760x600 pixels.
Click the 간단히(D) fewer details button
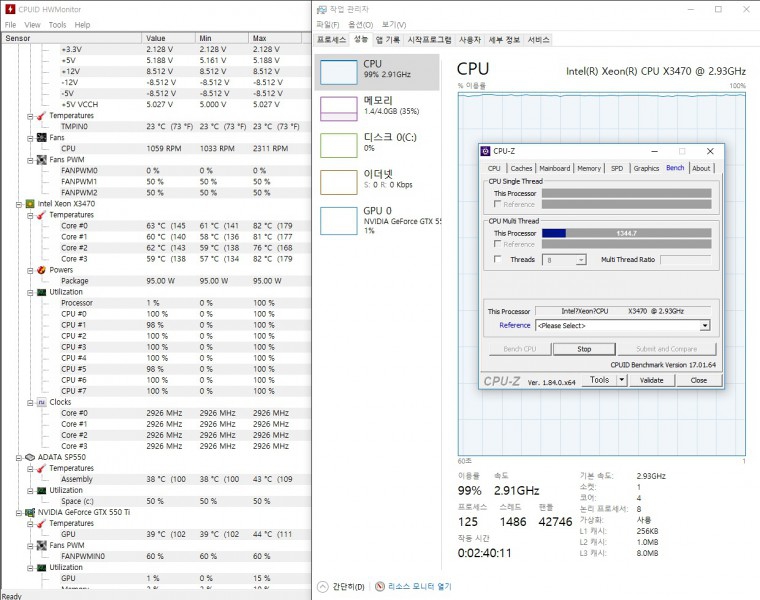[348, 587]
